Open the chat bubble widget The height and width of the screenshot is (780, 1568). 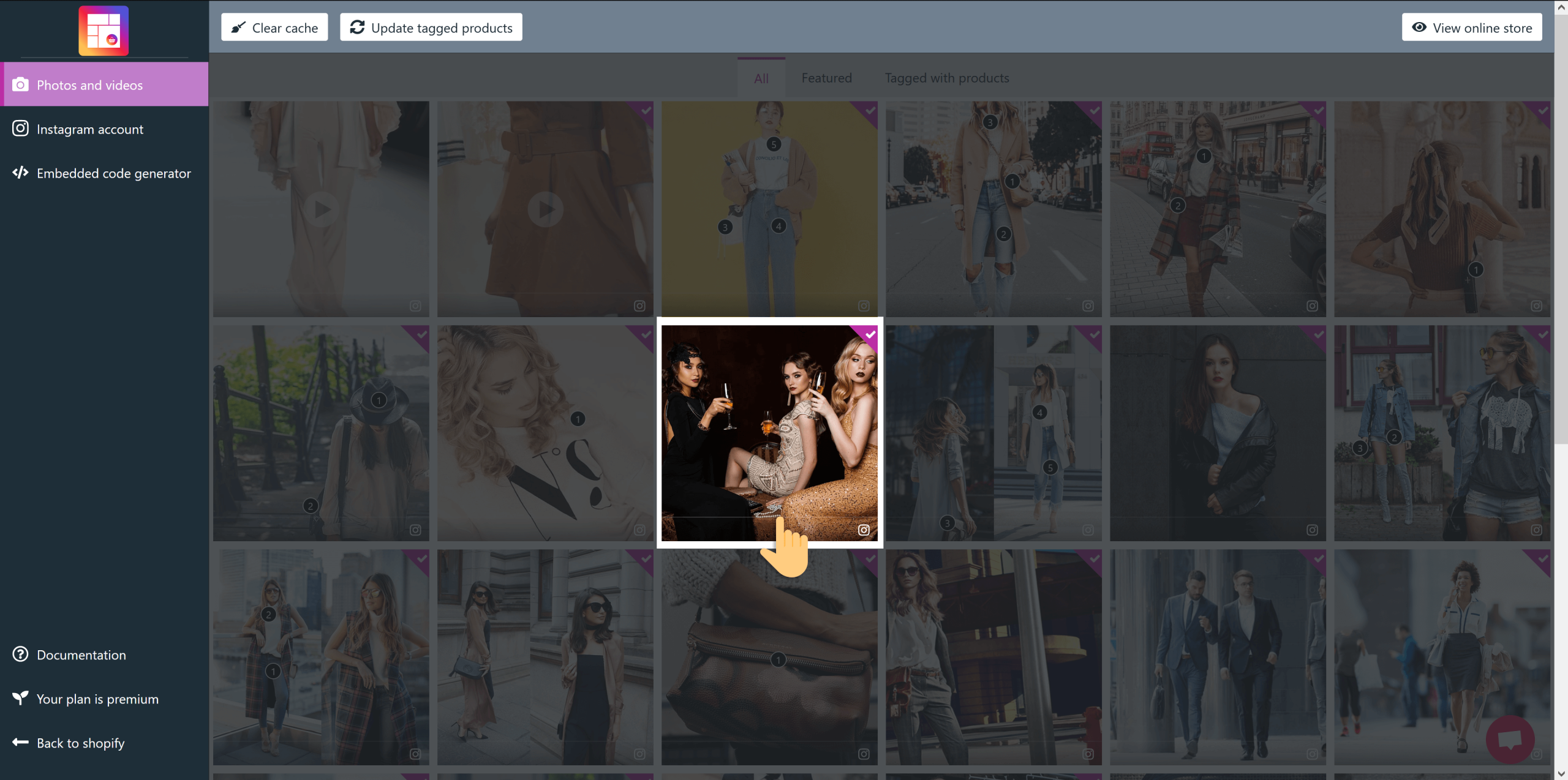(1510, 739)
